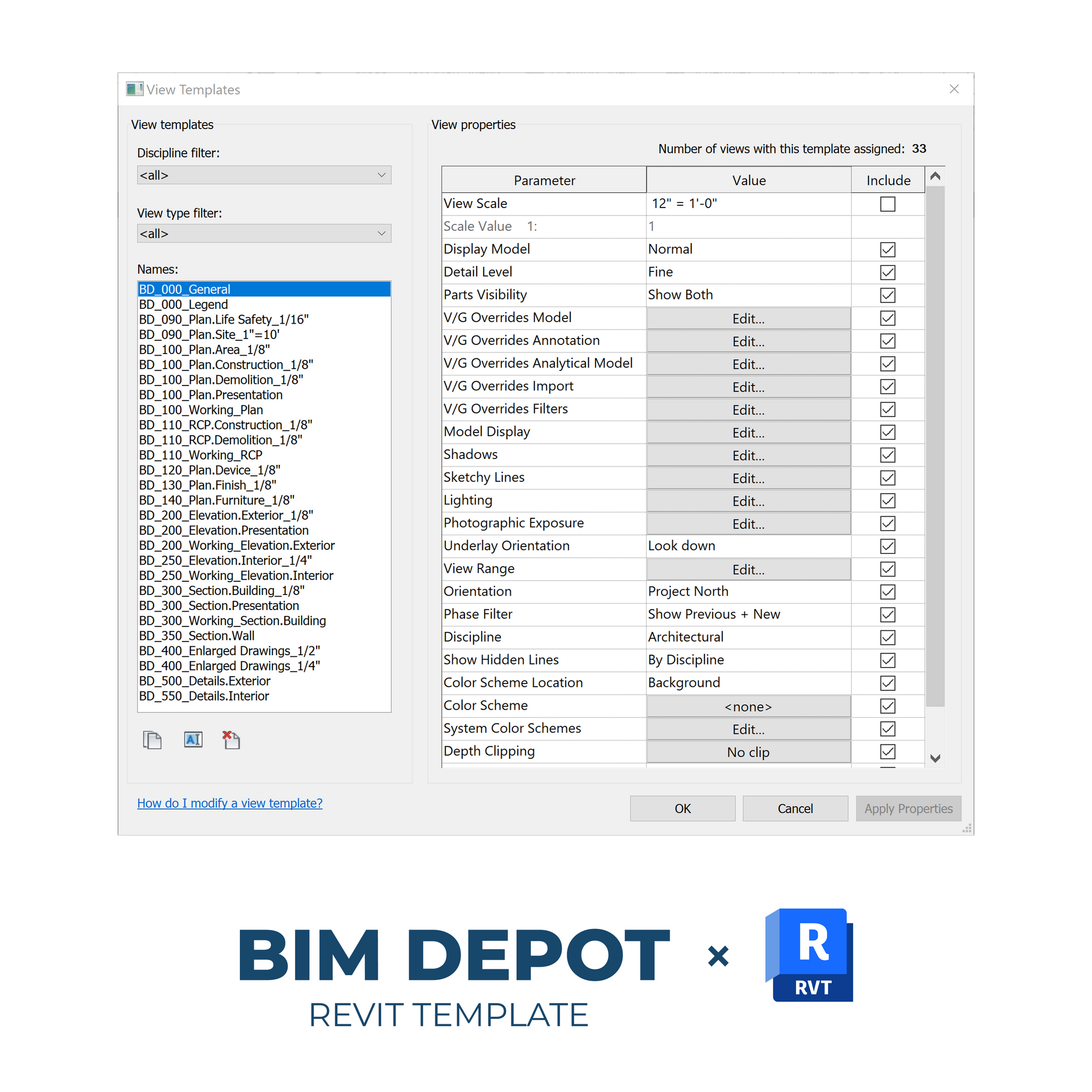Click OK to confirm changes

pyautogui.click(x=682, y=808)
